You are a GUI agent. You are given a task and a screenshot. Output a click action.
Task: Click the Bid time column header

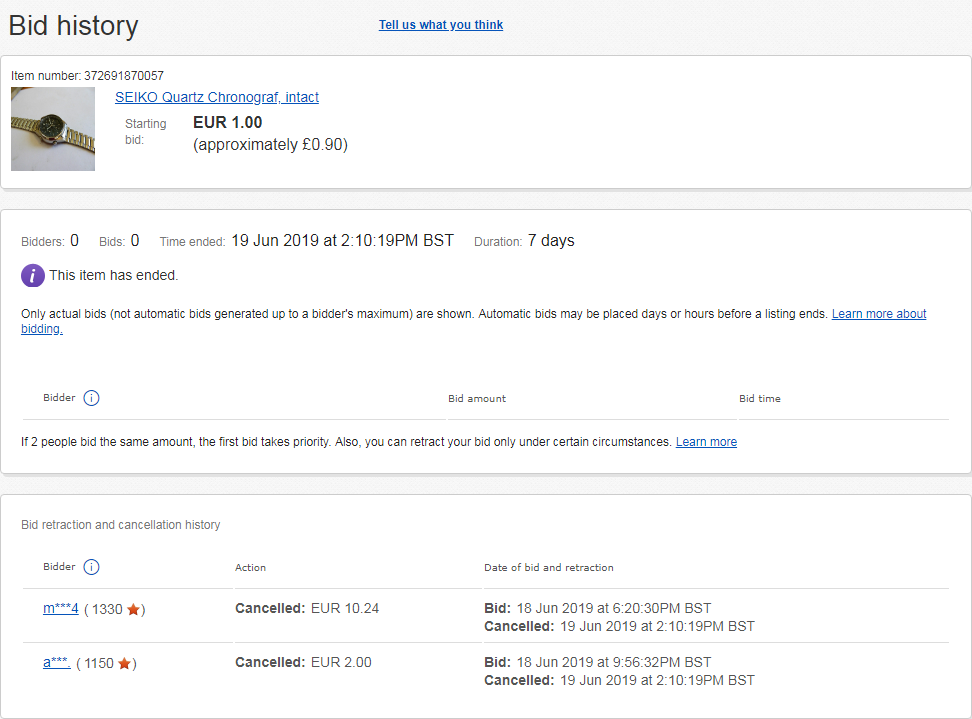pyautogui.click(x=759, y=399)
